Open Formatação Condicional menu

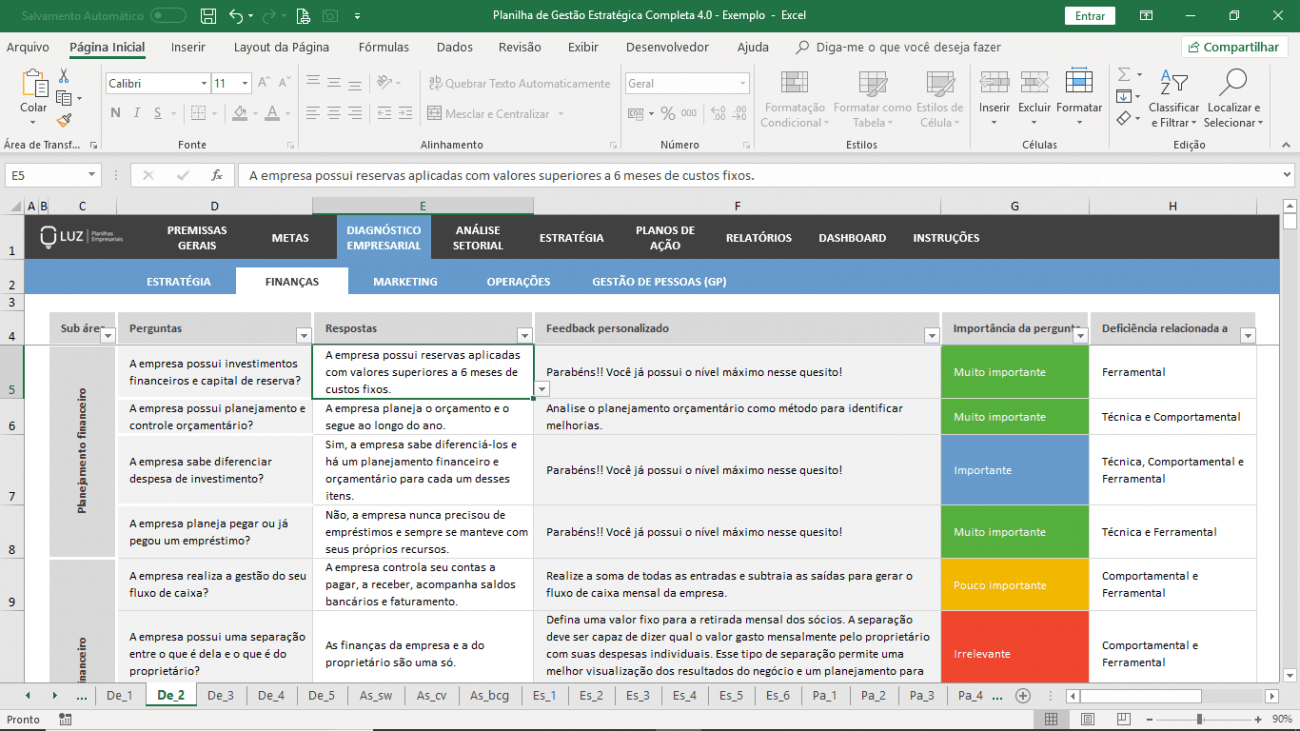794,100
